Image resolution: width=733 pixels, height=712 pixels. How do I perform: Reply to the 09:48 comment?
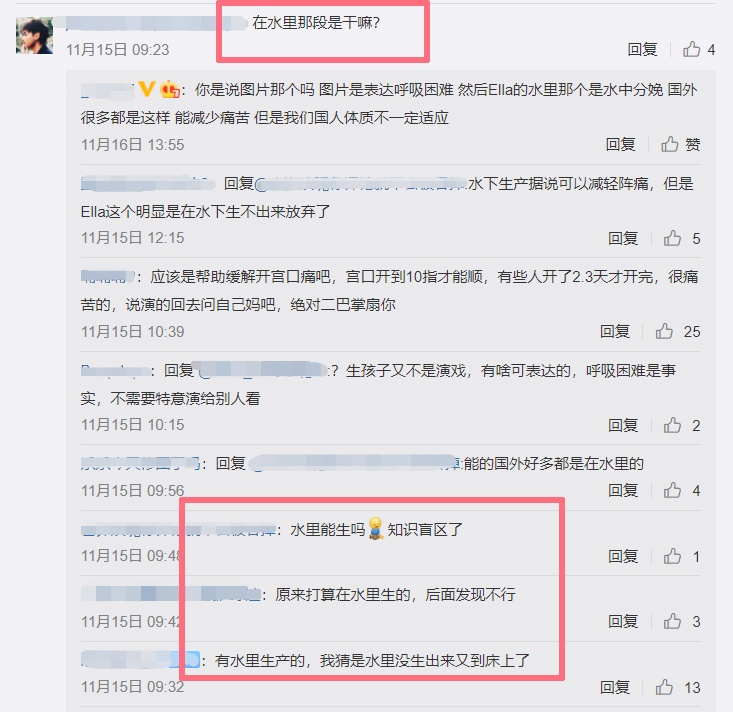(623, 556)
